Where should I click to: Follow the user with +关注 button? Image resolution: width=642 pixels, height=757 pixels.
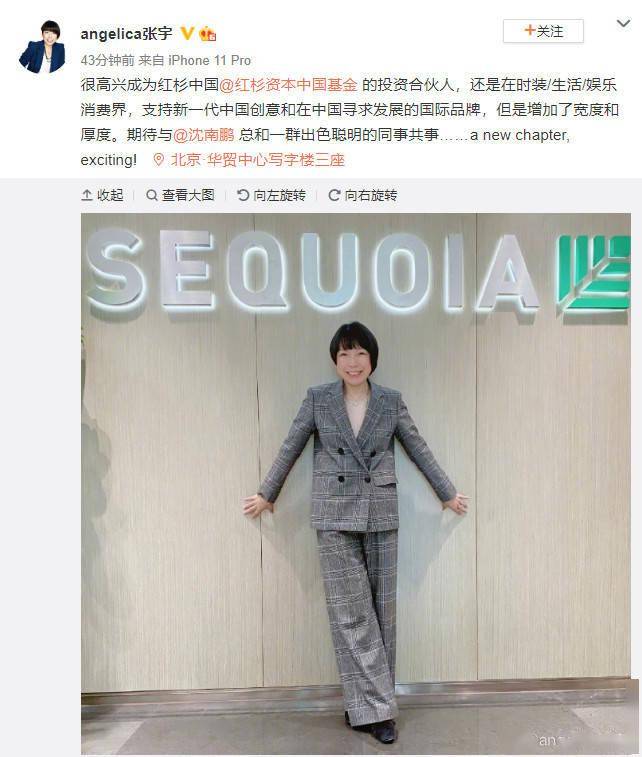543,31
